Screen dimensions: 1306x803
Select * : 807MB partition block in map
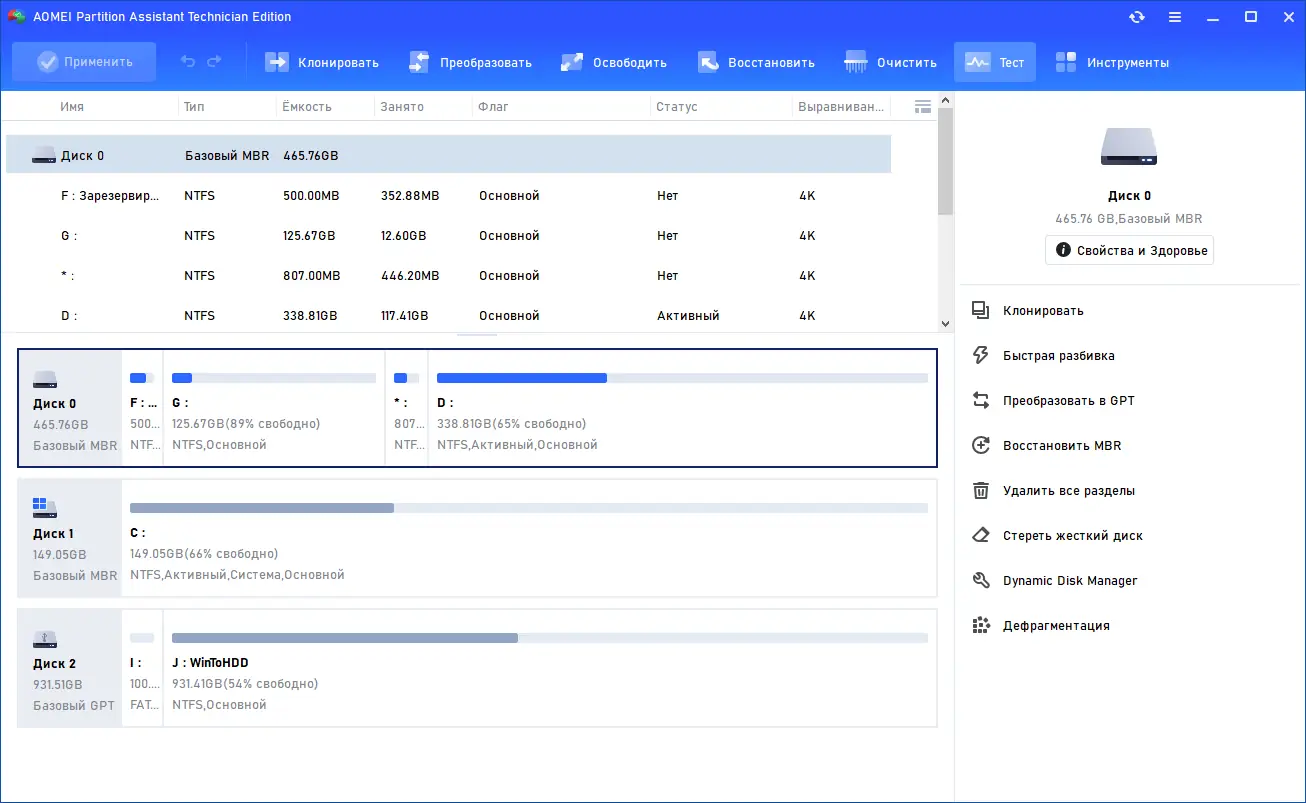[x=407, y=407]
